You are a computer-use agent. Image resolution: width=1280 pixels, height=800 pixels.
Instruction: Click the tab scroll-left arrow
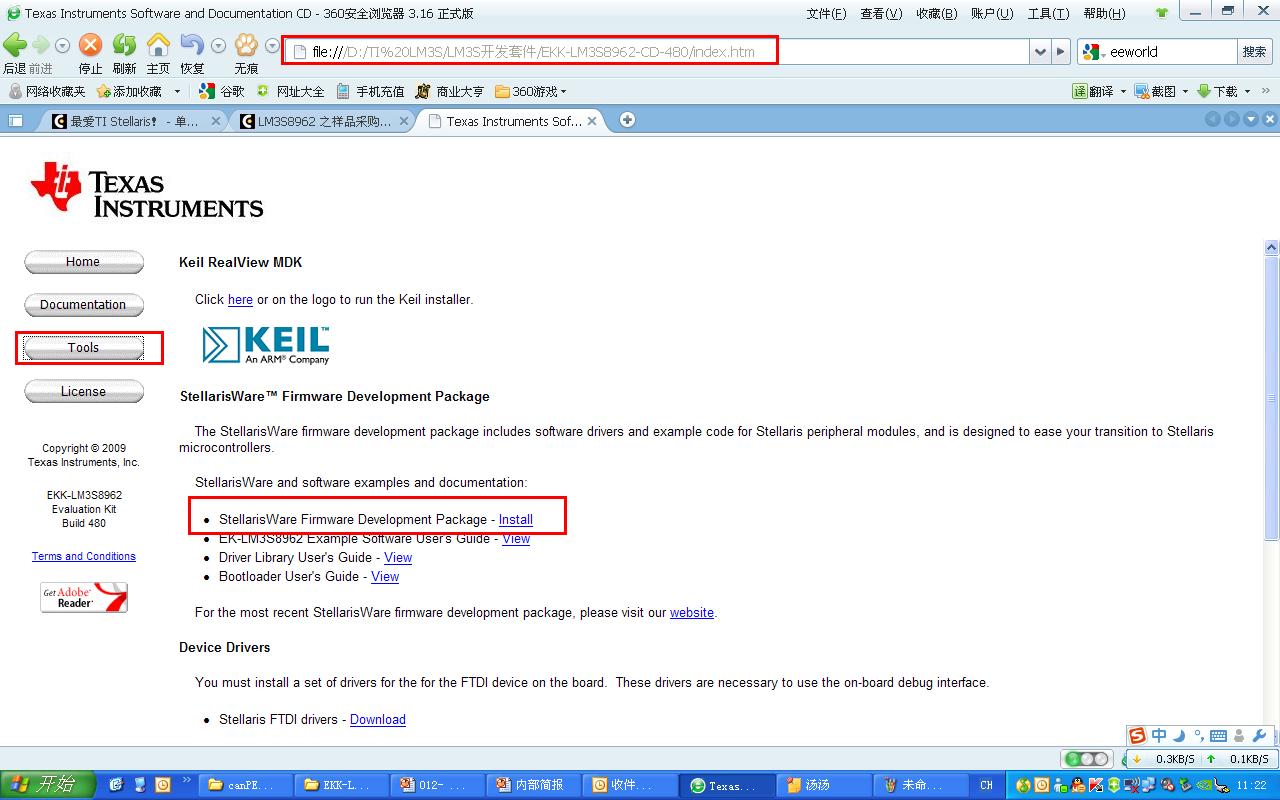(x=1213, y=119)
